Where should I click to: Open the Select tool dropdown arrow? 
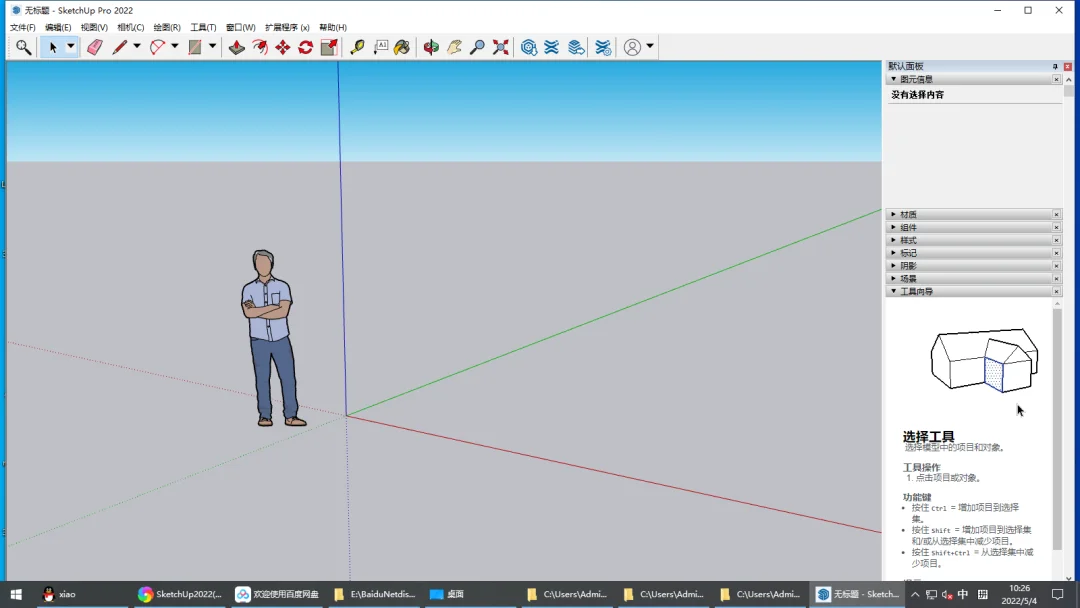click(x=70, y=47)
